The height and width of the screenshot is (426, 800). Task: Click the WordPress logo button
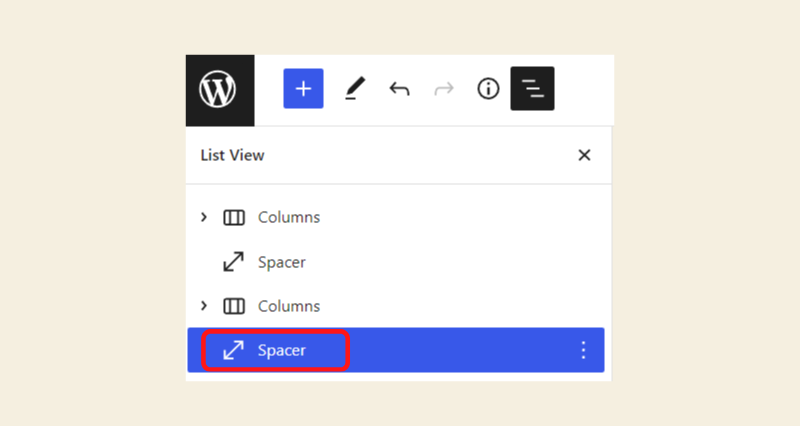[219, 90]
